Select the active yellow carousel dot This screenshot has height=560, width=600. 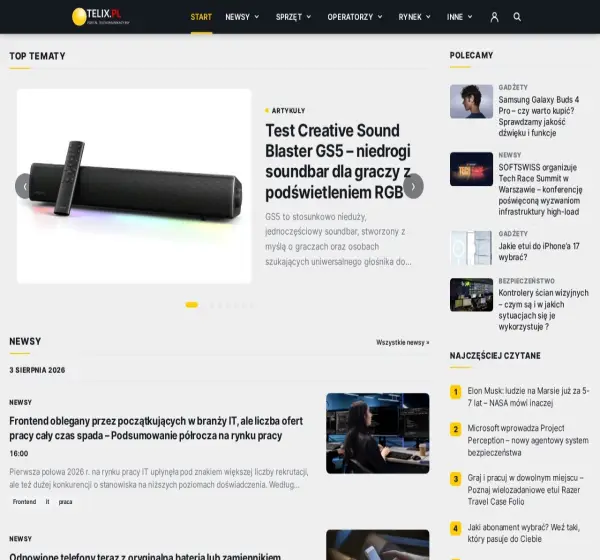(x=191, y=305)
